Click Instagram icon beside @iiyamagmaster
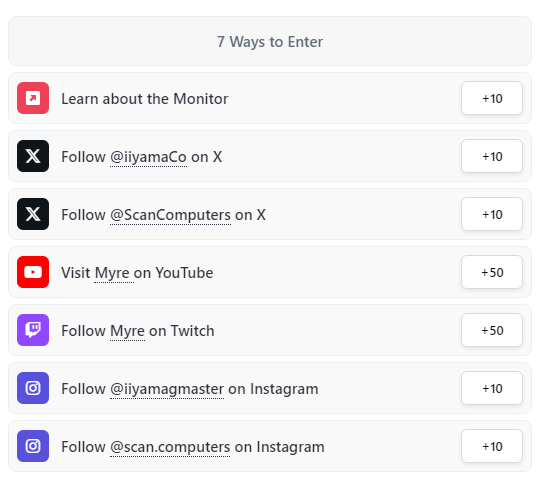 point(33,388)
